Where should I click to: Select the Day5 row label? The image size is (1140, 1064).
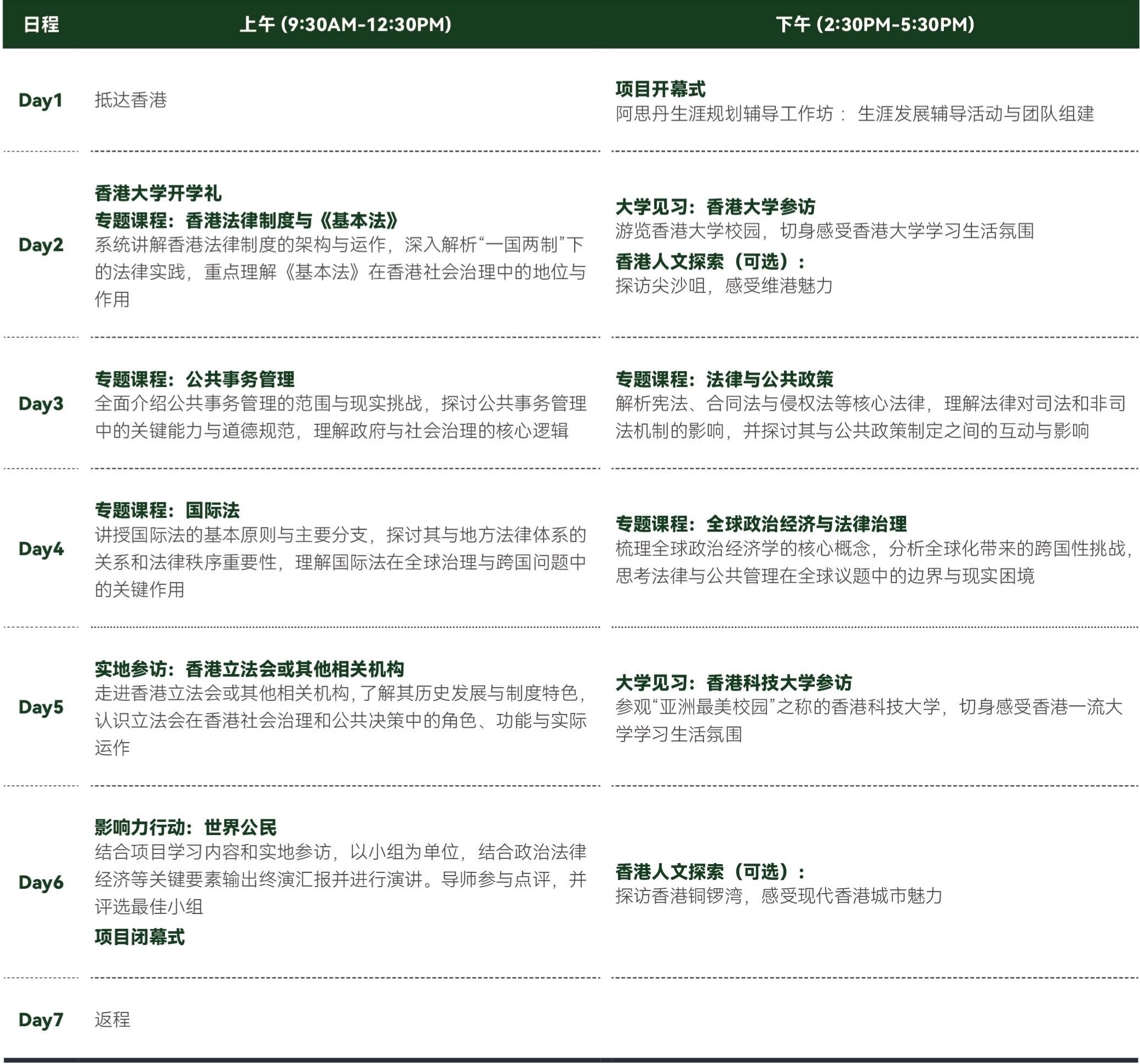pos(41,707)
